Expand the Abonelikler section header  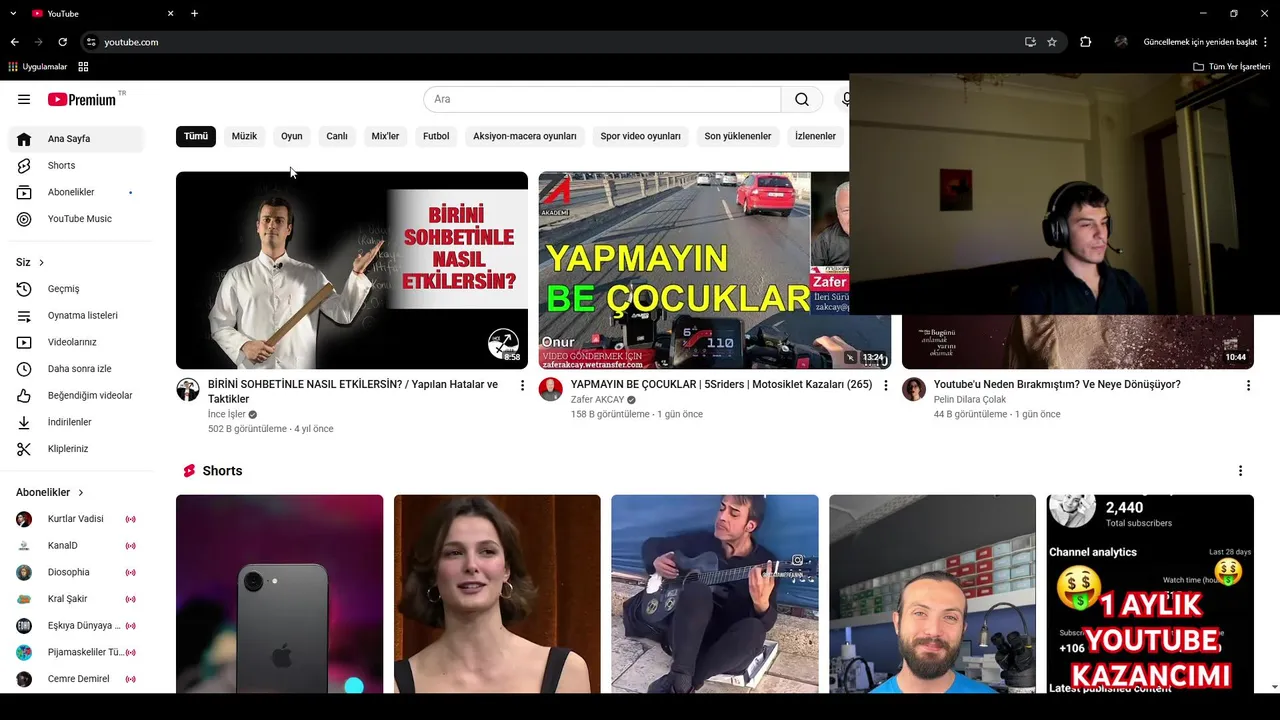(50, 492)
